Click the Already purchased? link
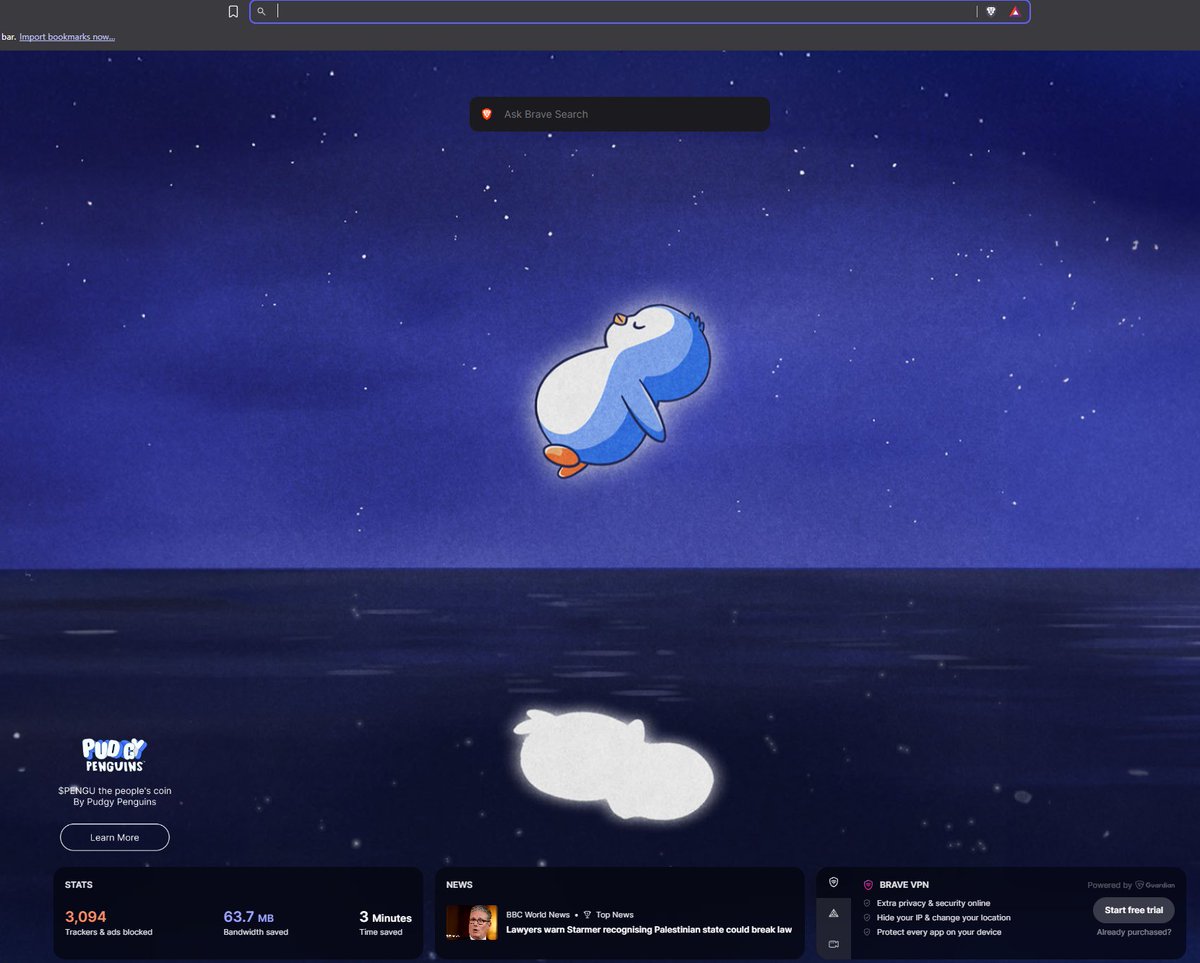Image resolution: width=1200 pixels, height=963 pixels. pos(1134,932)
